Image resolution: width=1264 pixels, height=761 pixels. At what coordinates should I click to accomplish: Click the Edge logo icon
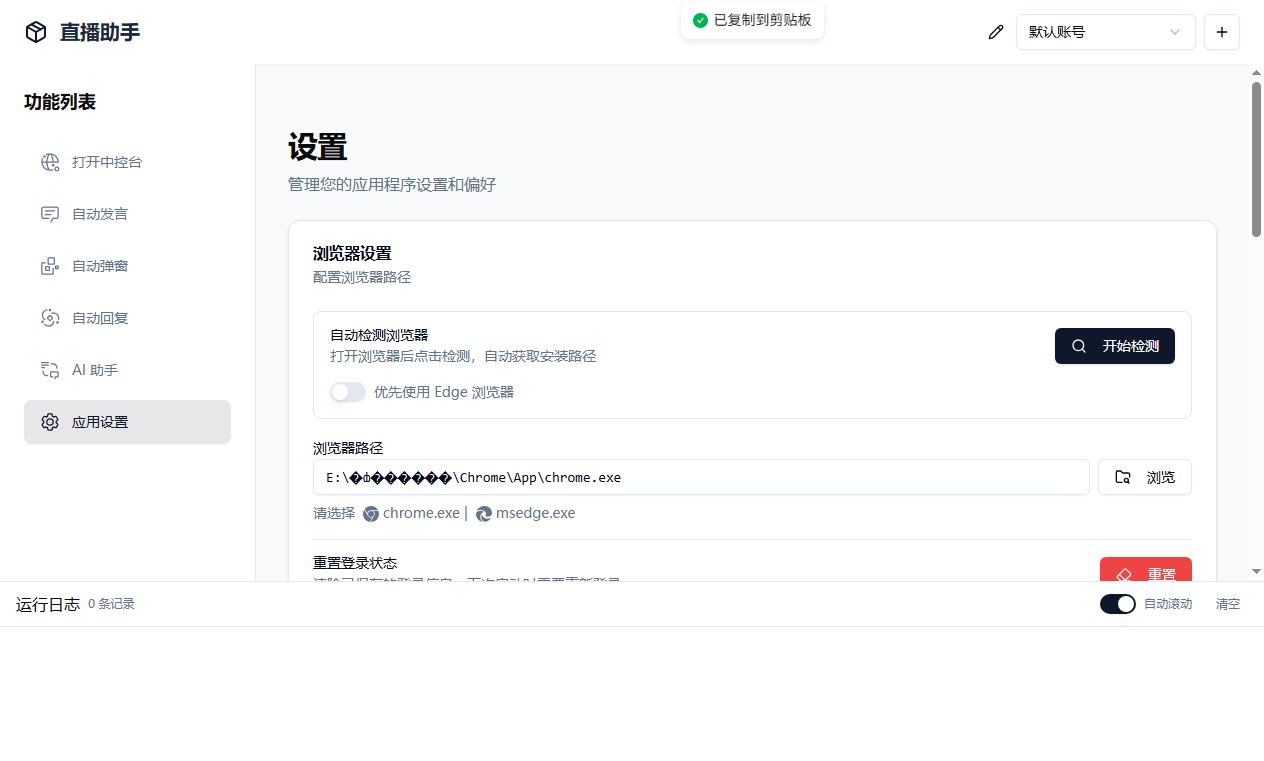point(484,514)
